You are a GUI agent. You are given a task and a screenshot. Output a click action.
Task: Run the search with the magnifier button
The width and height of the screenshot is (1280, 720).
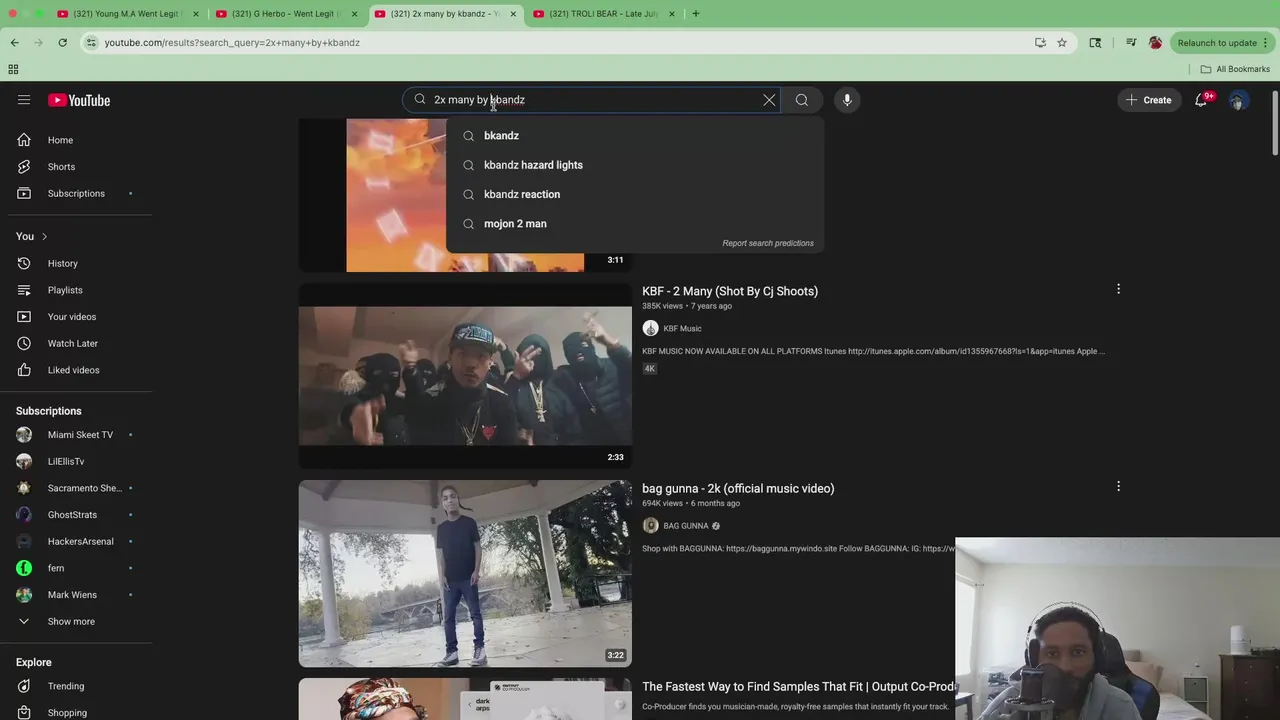coord(802,100)
